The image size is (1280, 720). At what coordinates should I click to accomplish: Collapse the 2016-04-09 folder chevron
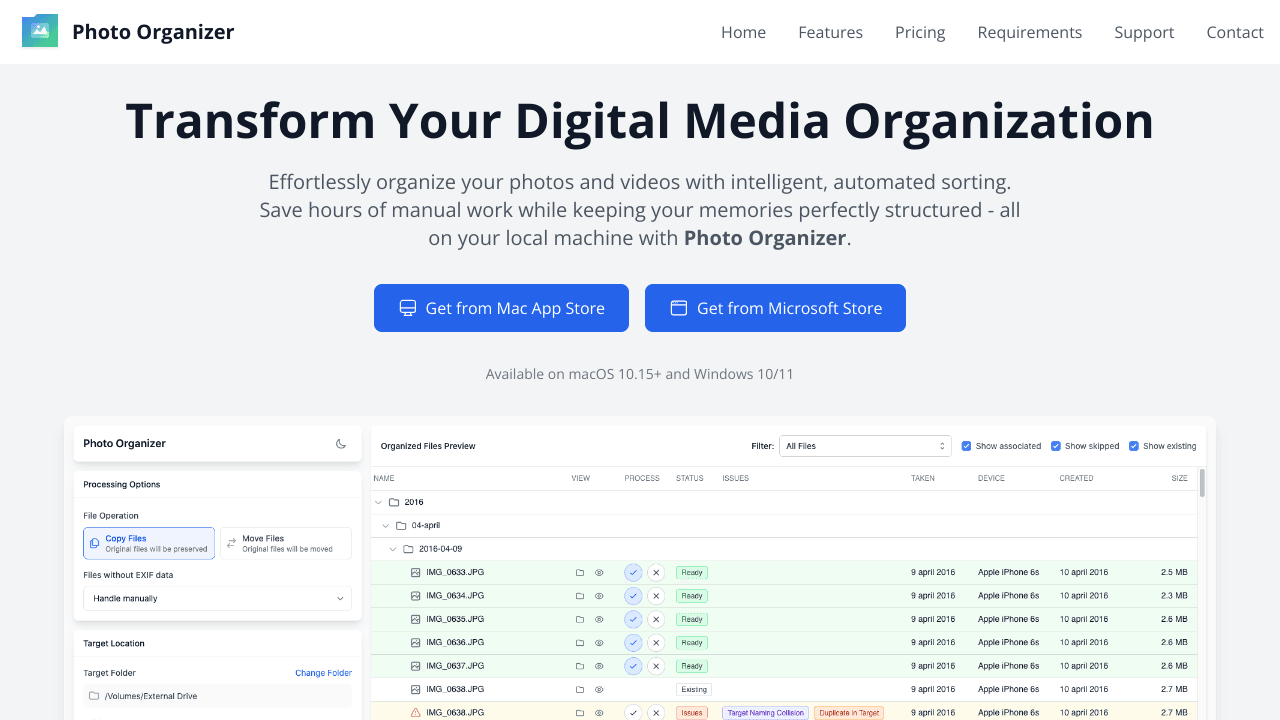point(393,549)
